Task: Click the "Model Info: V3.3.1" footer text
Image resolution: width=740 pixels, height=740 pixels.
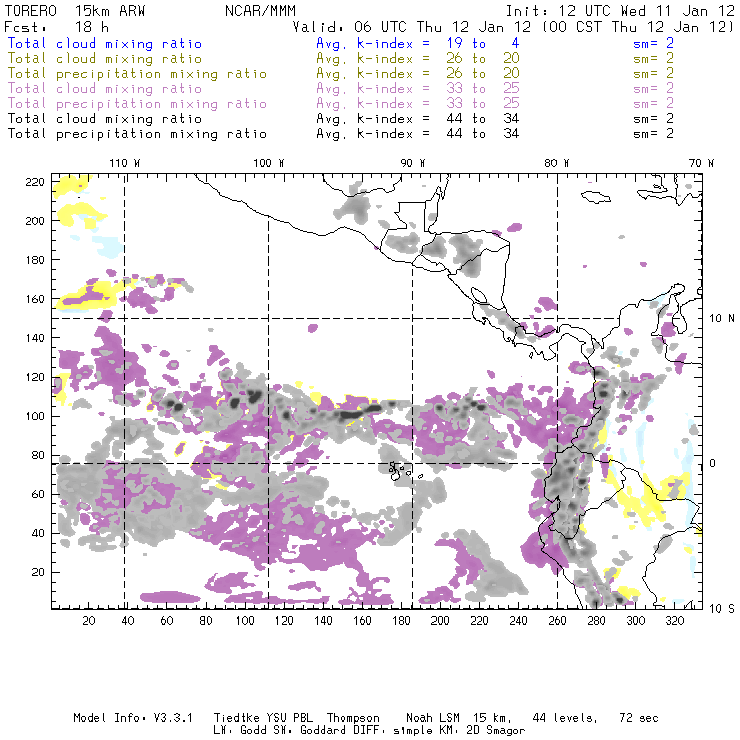Action: click(133, 718)
